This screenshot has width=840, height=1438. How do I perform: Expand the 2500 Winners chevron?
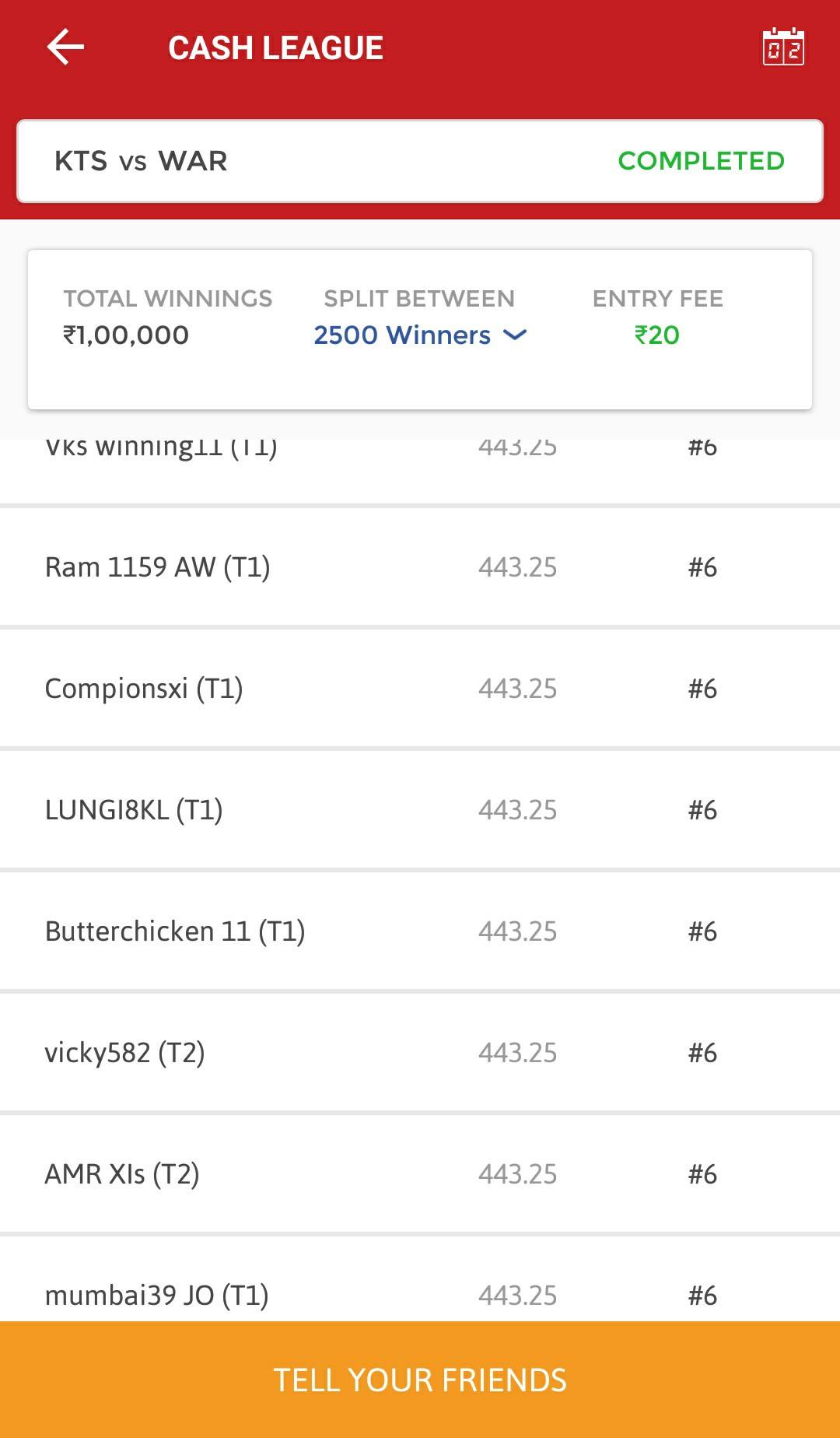[515, 335]
